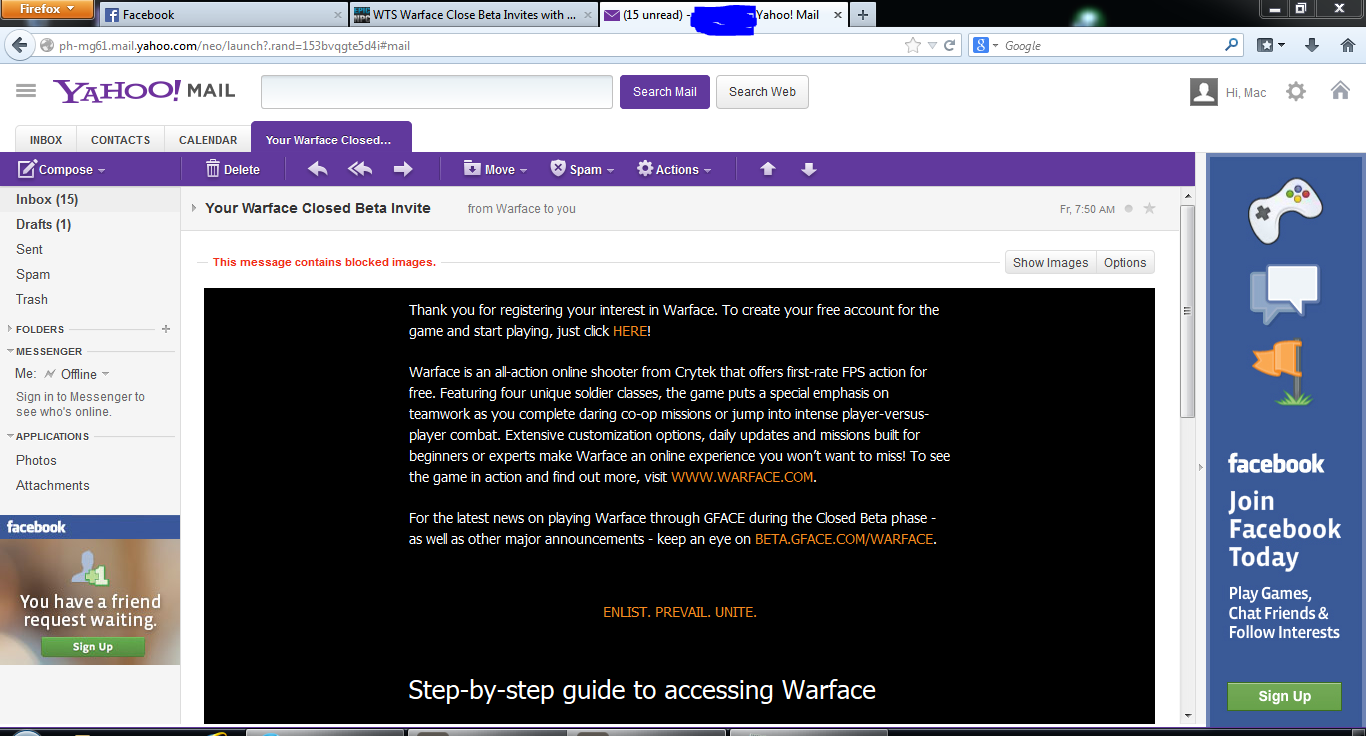The height and width of the screenshot is (736, 1366).
Task: Click the Delete button in toolbar
Action: click(x=232, y=169)
